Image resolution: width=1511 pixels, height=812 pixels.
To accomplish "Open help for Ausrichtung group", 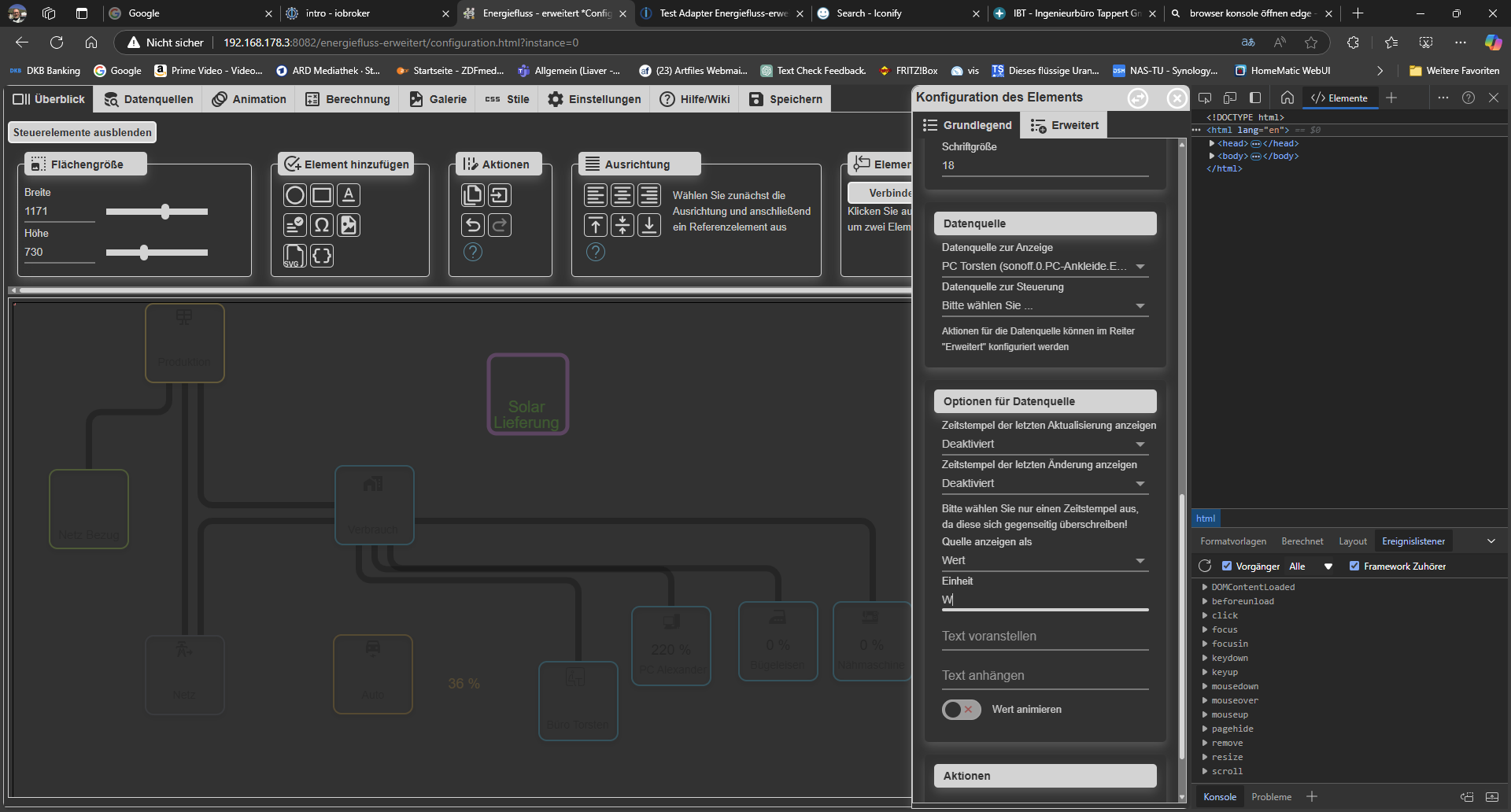I will click(596, 252).
